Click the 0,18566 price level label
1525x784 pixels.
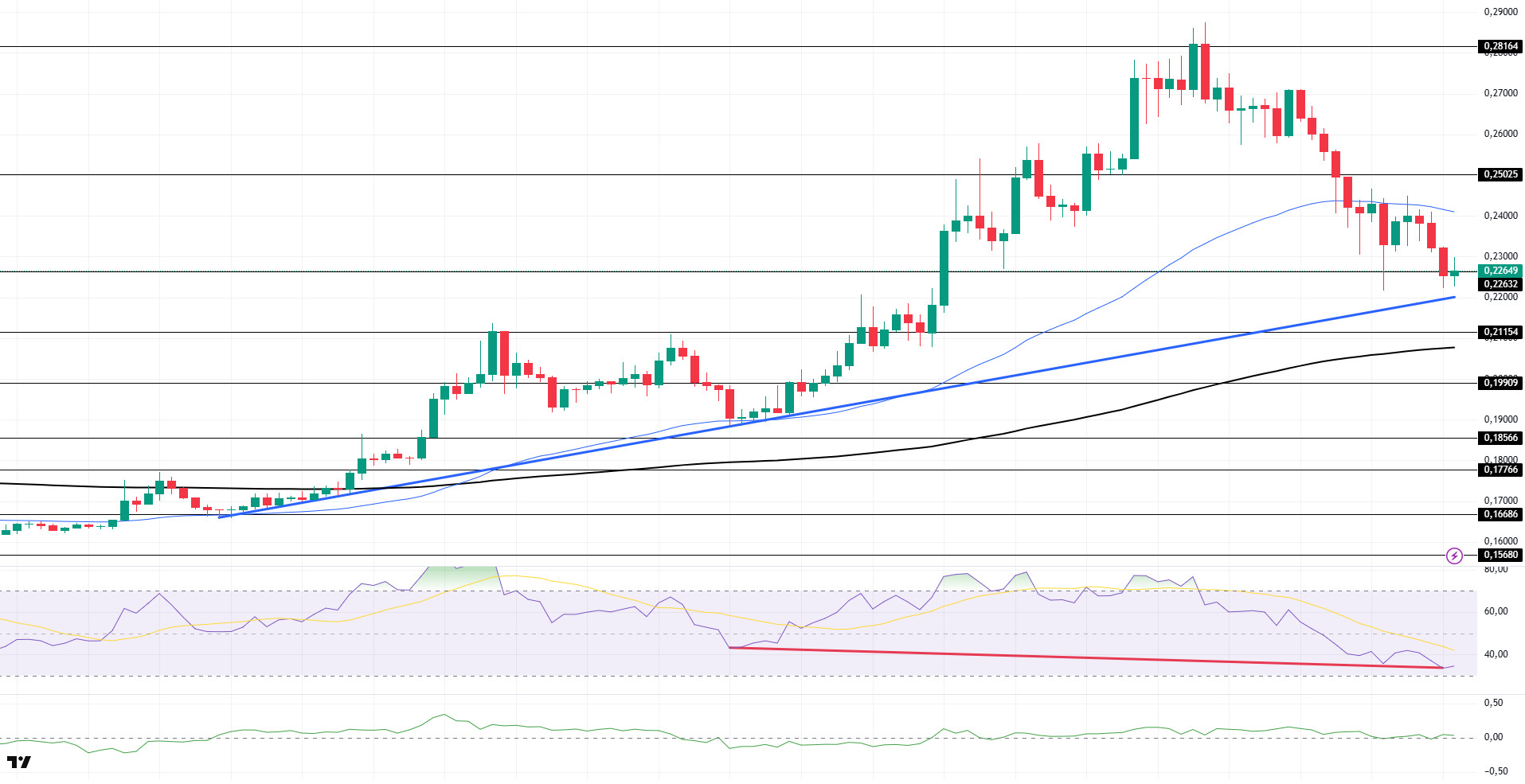(x=1500, y=438)
